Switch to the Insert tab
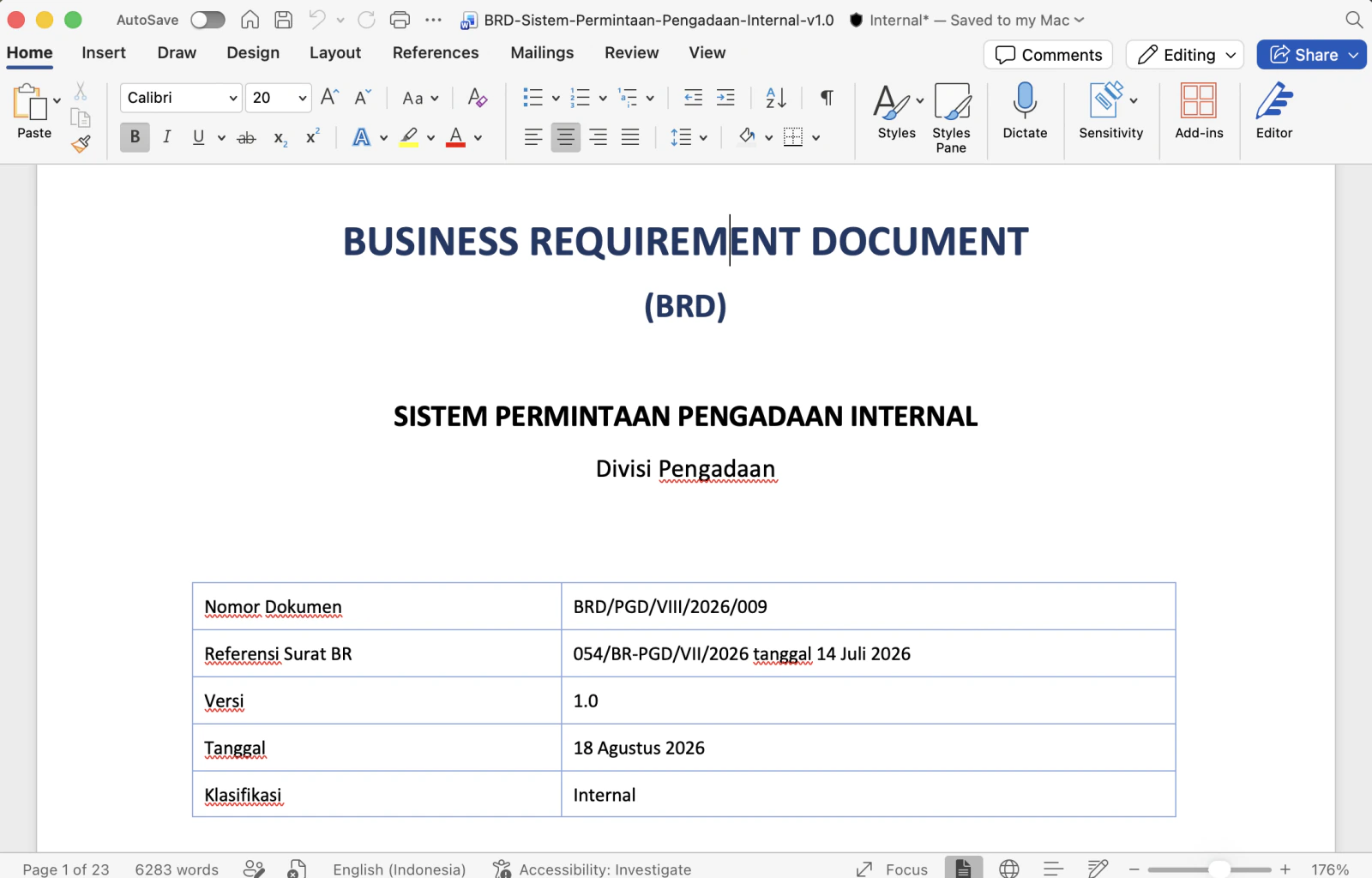Image resolution: width=1372 pixels, height=878 pixels. click(104, 53)
